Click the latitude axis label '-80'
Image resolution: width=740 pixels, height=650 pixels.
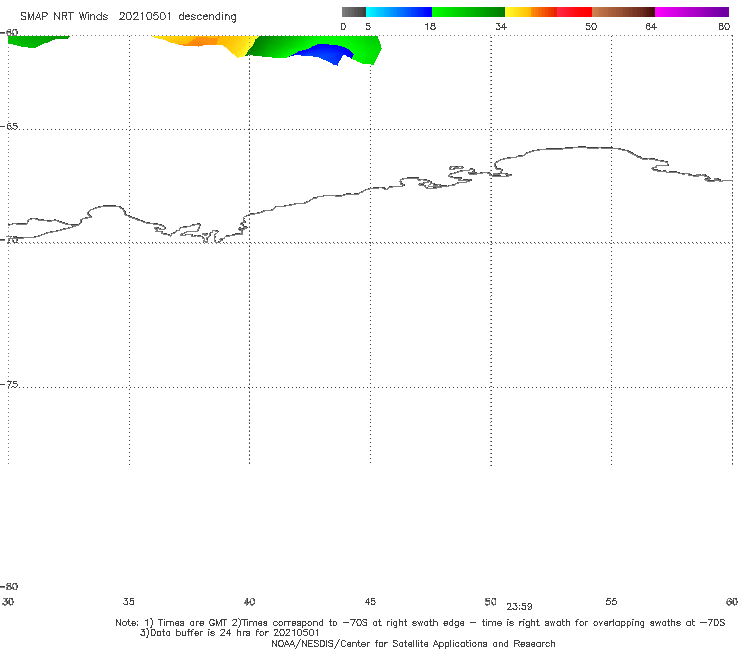coord(9,587)
